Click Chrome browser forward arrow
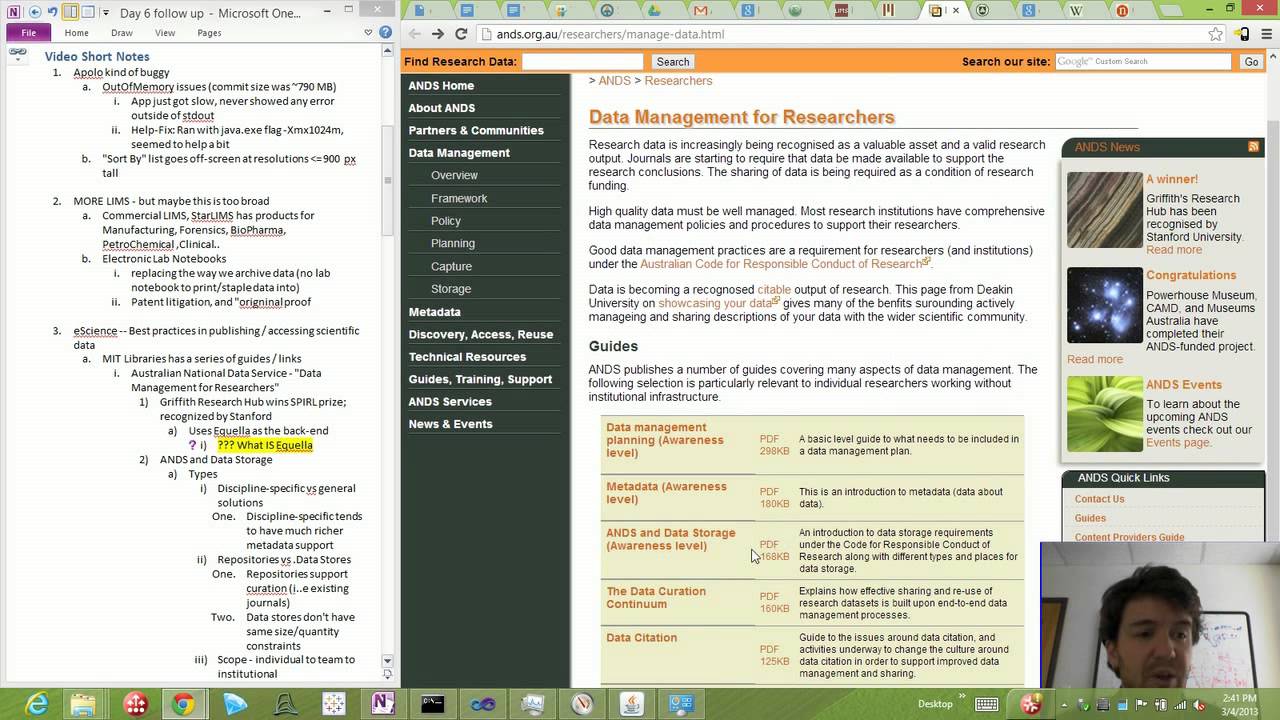The width and height of the screenshot is (1280, 720). (438, 34)
